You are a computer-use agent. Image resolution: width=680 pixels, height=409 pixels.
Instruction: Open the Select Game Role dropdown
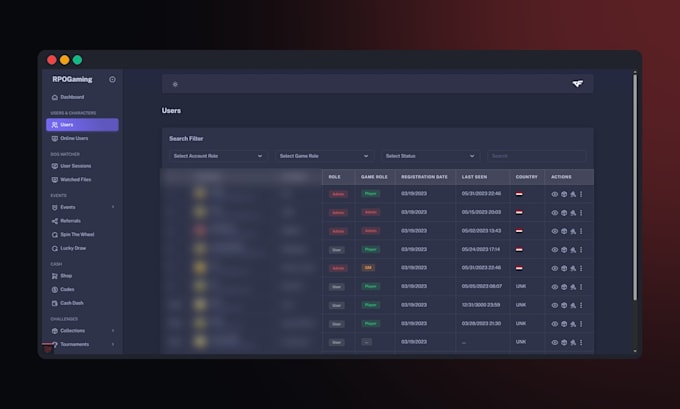tap(324, 156)
